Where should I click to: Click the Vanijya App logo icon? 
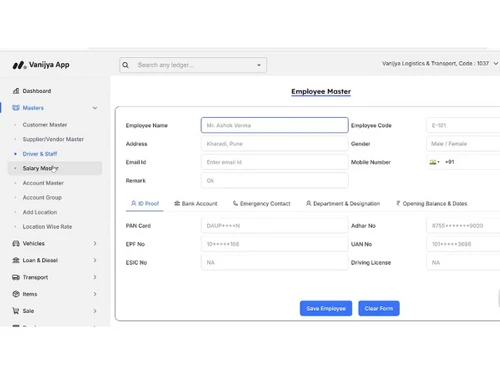19,65
